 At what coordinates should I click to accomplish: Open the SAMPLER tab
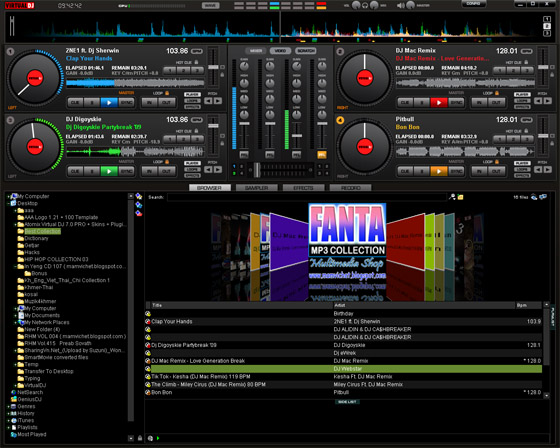[x=256, y=188]
